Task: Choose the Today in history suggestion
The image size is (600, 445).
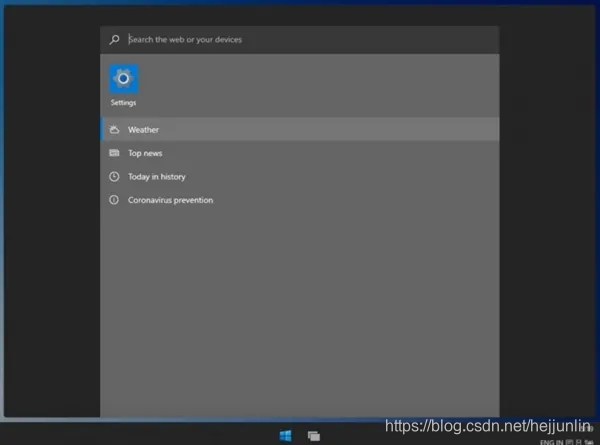Action: coord(300,176)
